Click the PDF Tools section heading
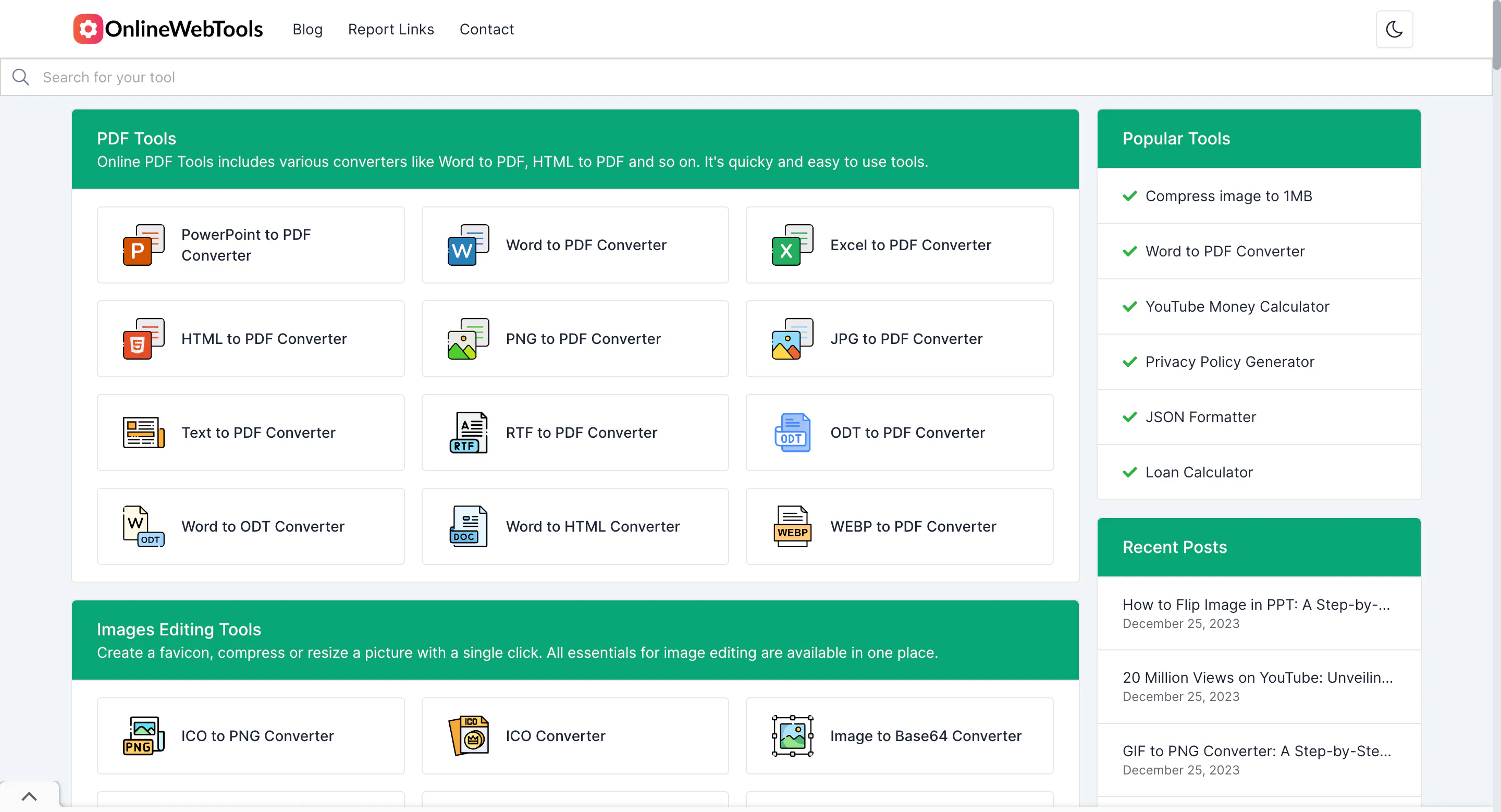The width and height of the screenshot is (1501, 812). [x=137, y=139]
